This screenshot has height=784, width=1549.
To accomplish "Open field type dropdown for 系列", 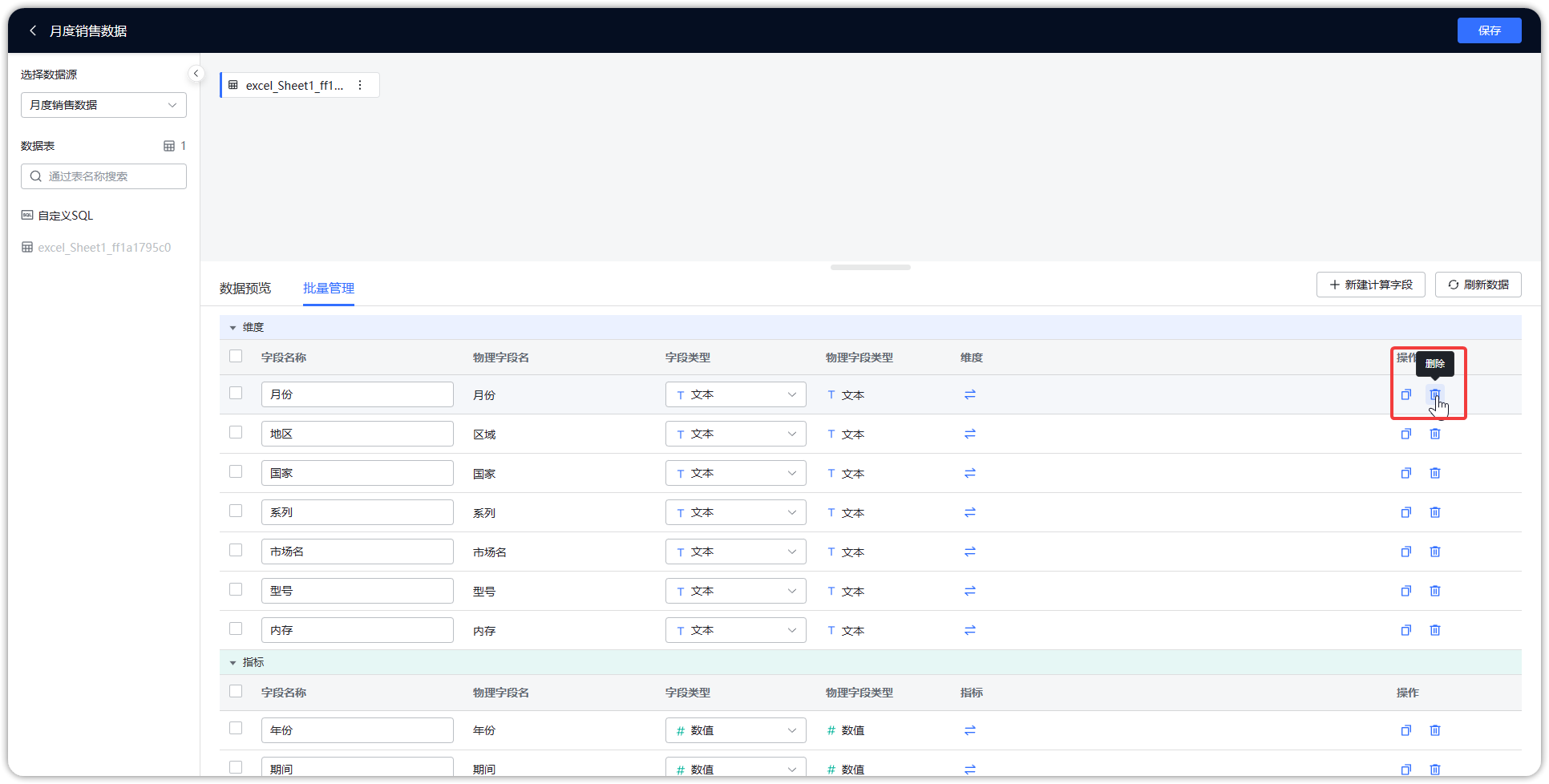I will 735,512.
